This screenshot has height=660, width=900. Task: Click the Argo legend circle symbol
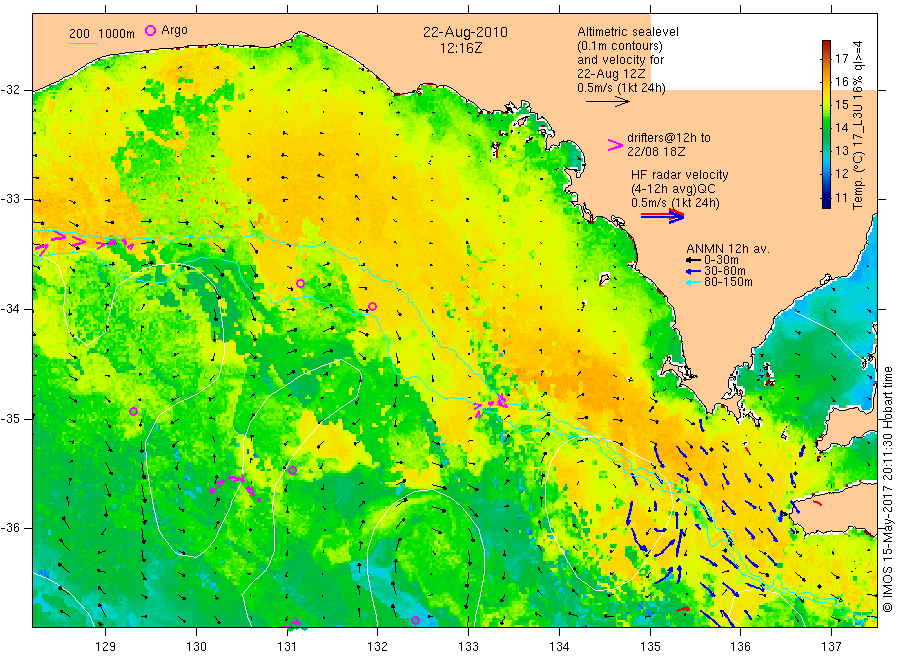150,30
